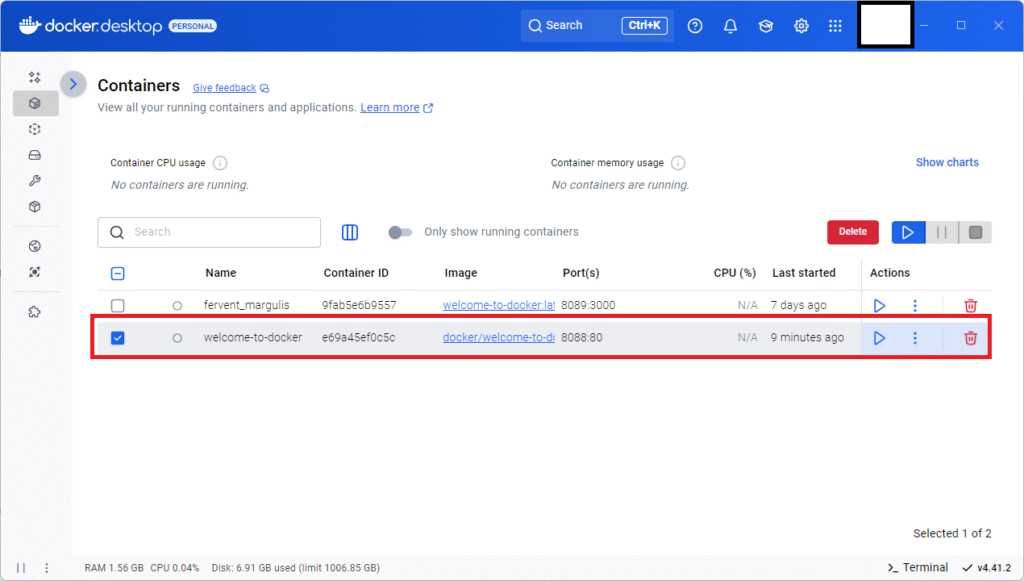1024x581 pixels.
Task: Click CPU usage info icon
Action: 220,163
